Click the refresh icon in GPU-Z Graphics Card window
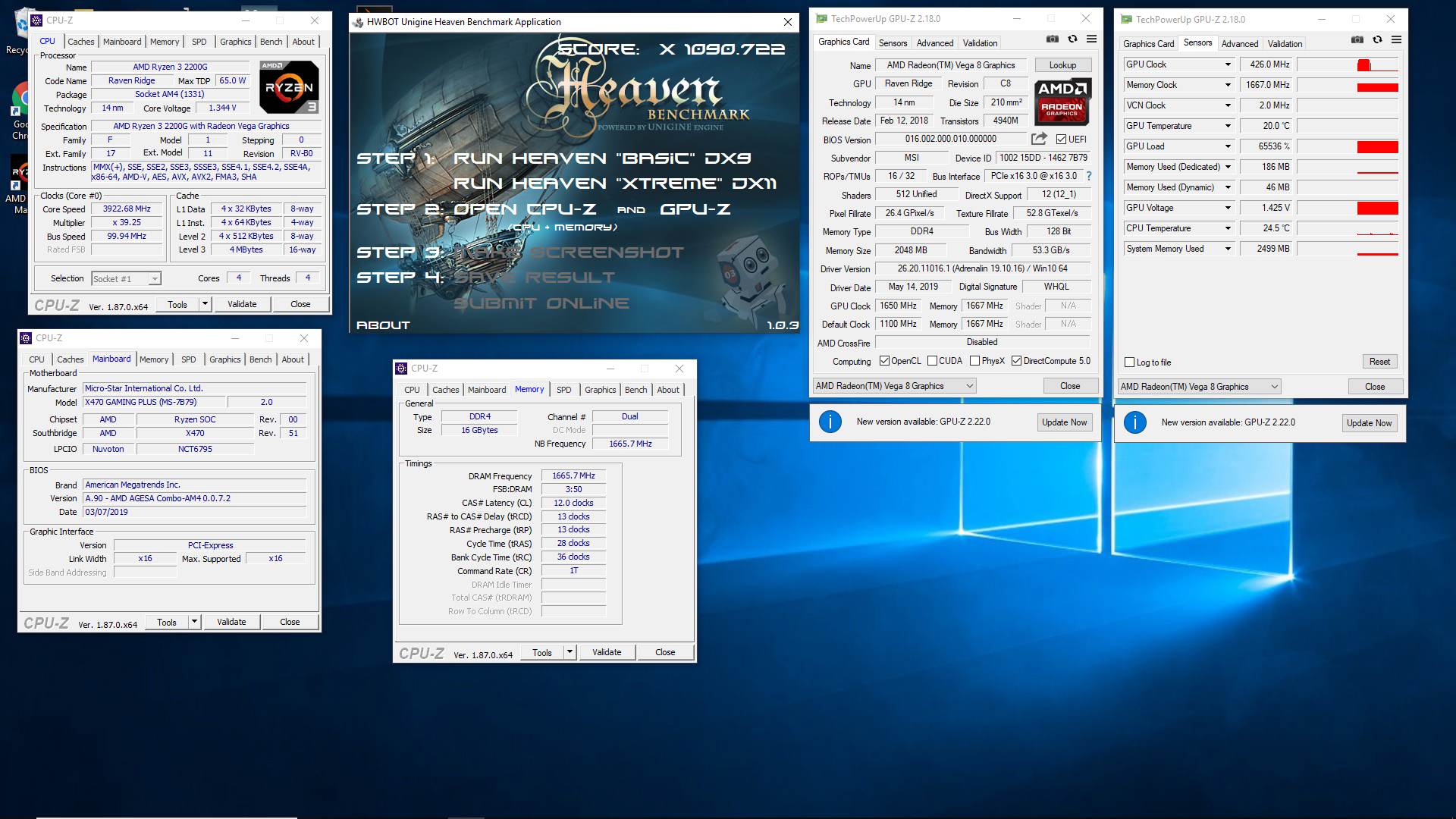1456x819 pixels. (1072, 39)
